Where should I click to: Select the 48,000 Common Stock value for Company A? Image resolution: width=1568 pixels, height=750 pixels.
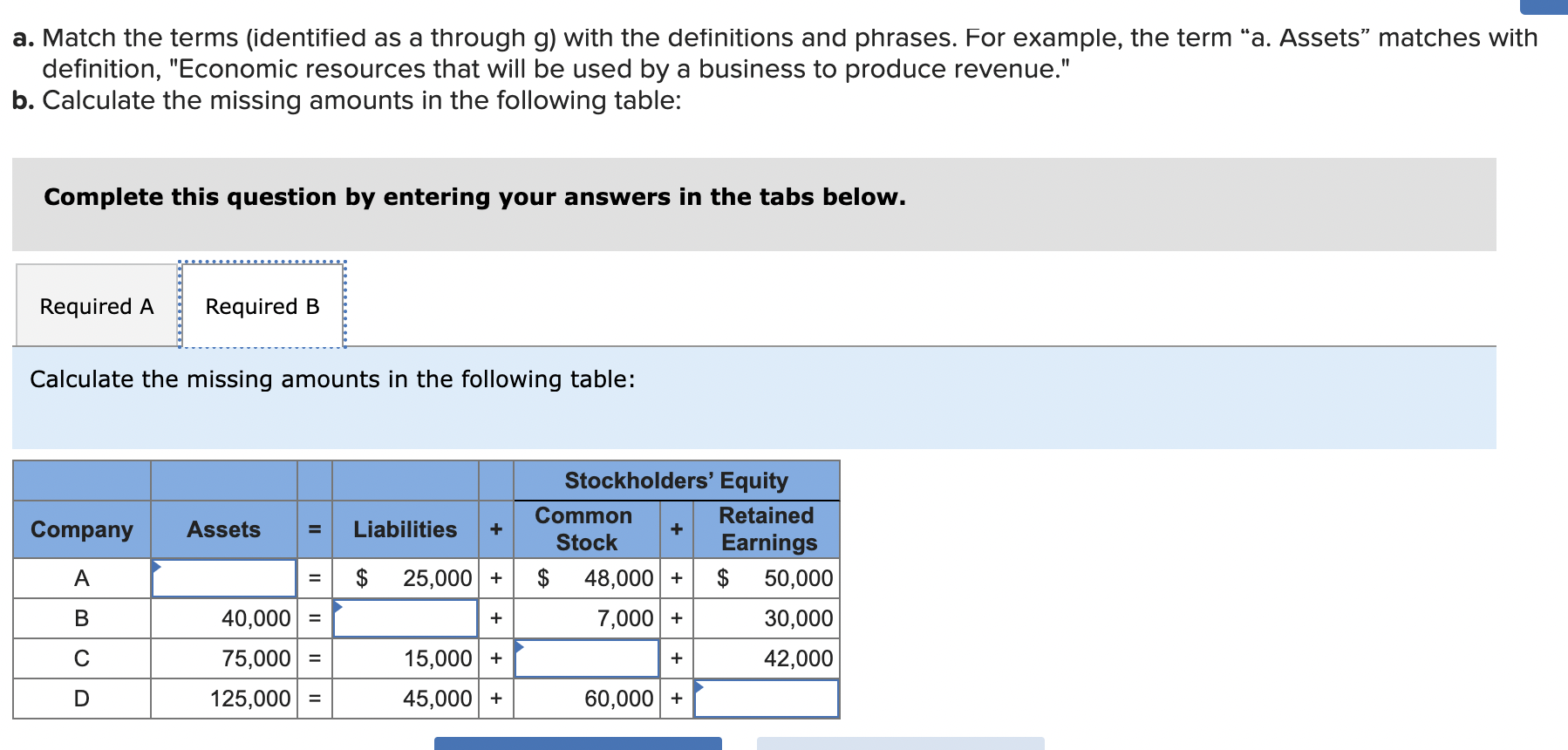pyautogui.click(x=617, y=577)
